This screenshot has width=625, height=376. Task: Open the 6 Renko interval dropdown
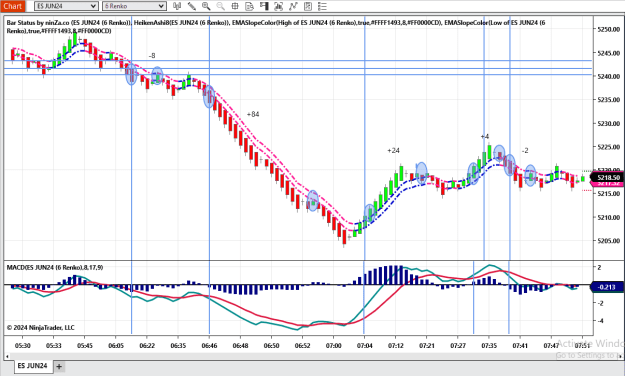click(x=134, y=6)
